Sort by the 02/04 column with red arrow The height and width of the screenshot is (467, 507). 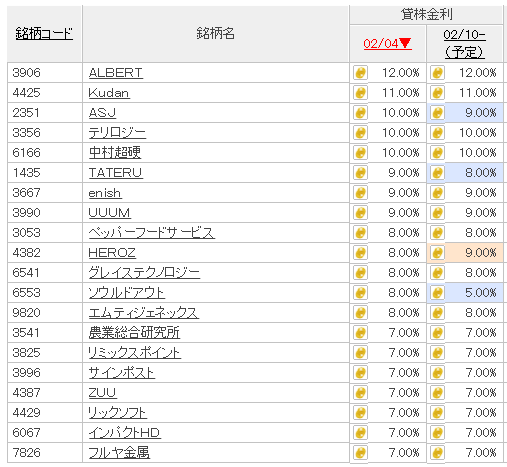tap(387, 43)
